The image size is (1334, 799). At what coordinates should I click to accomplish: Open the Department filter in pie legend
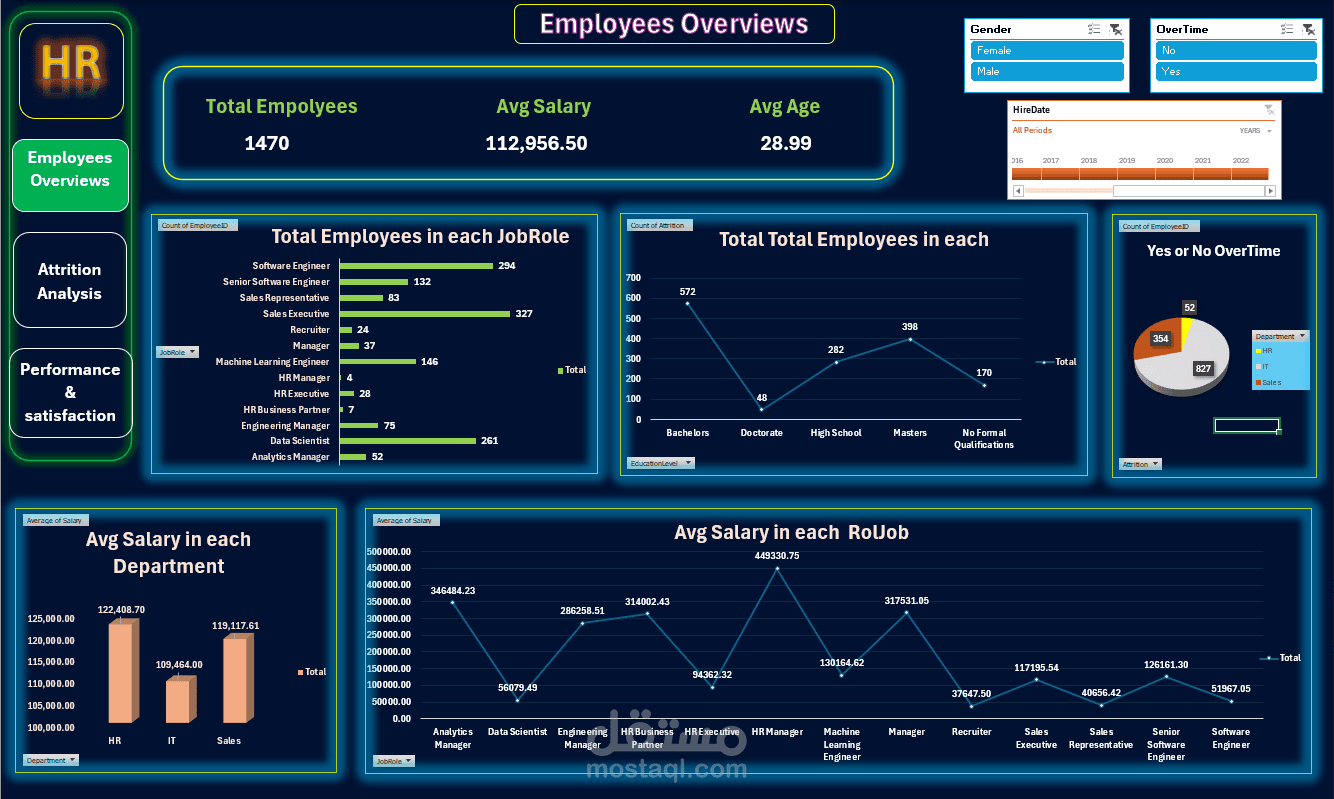point(1280,336)
